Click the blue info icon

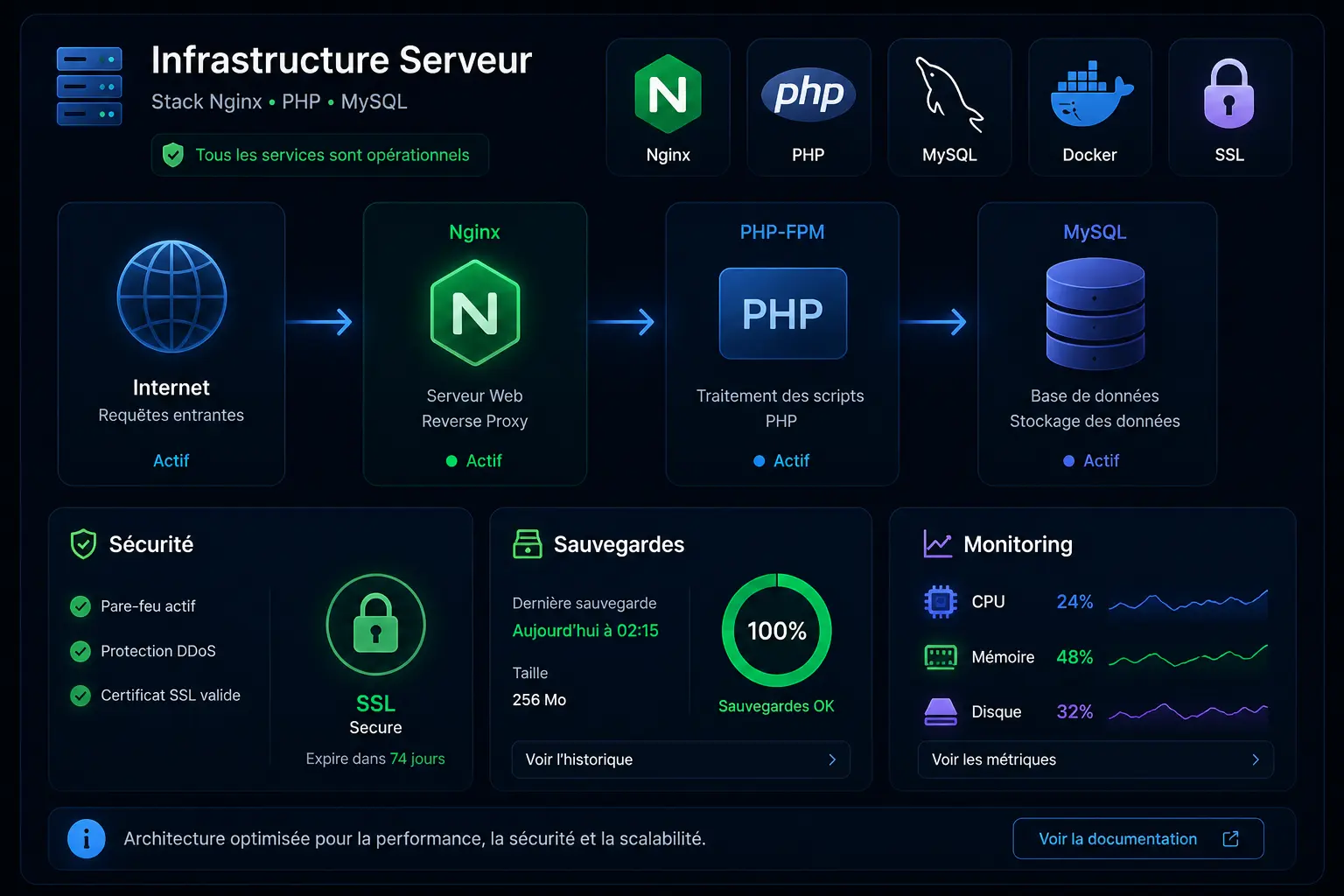(87, 839)
